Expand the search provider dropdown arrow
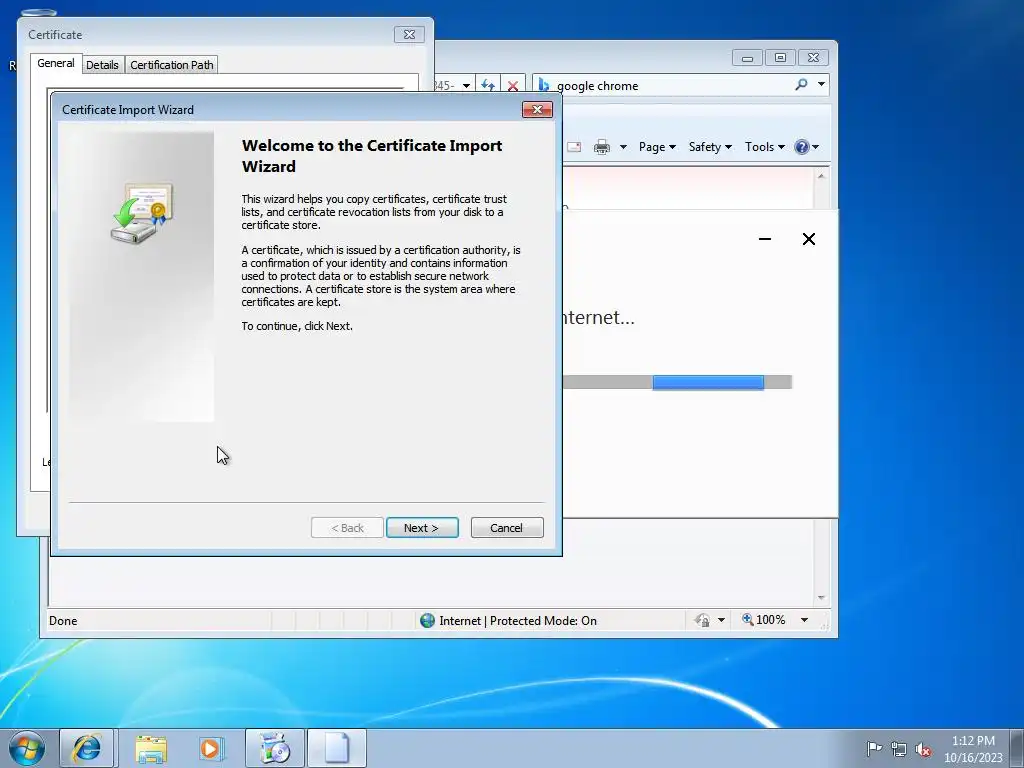Screen dimensions: 1024x768 pos(822,84)
